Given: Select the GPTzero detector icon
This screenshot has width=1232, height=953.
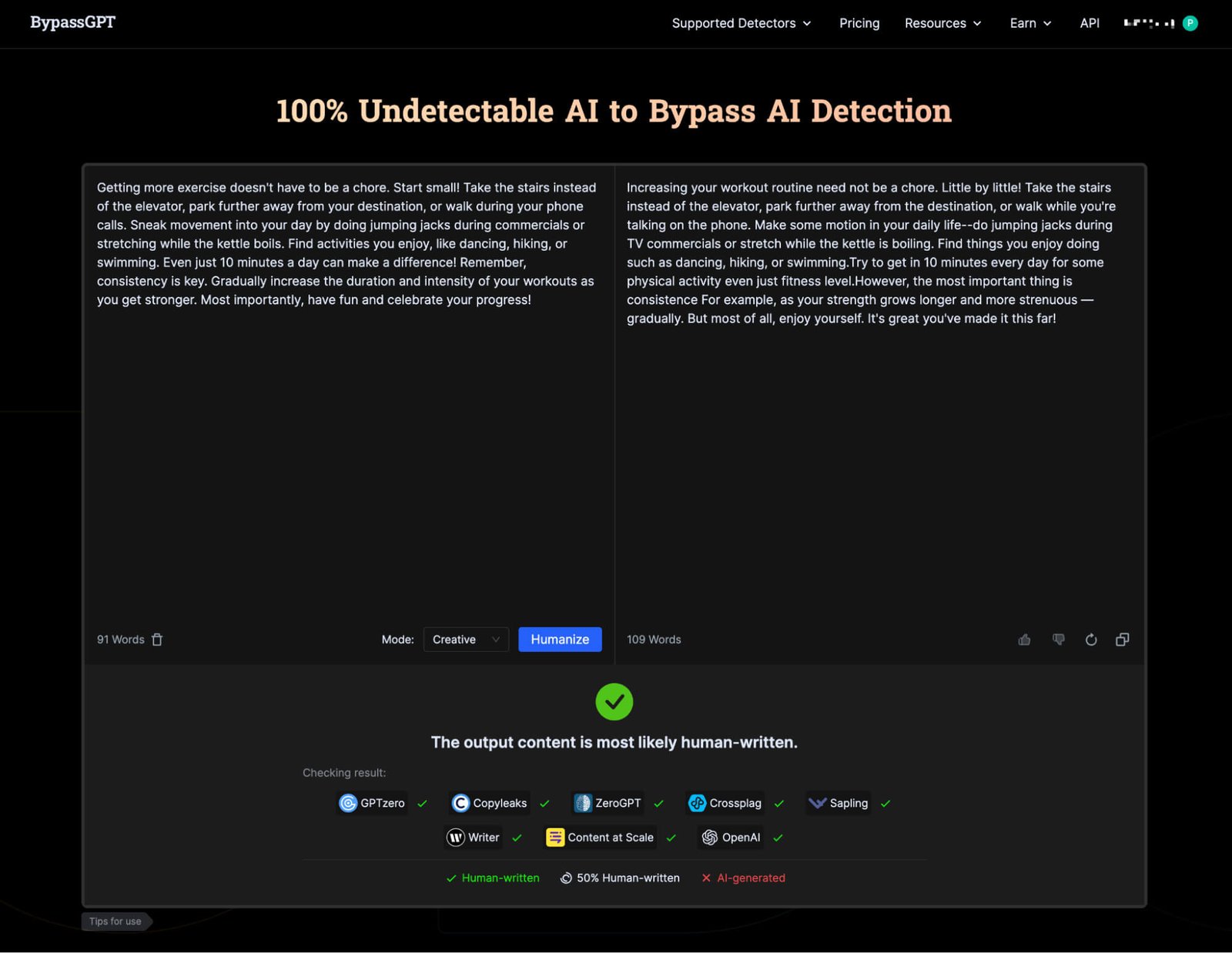Looking at the screenshot, I should click(348, 803).
